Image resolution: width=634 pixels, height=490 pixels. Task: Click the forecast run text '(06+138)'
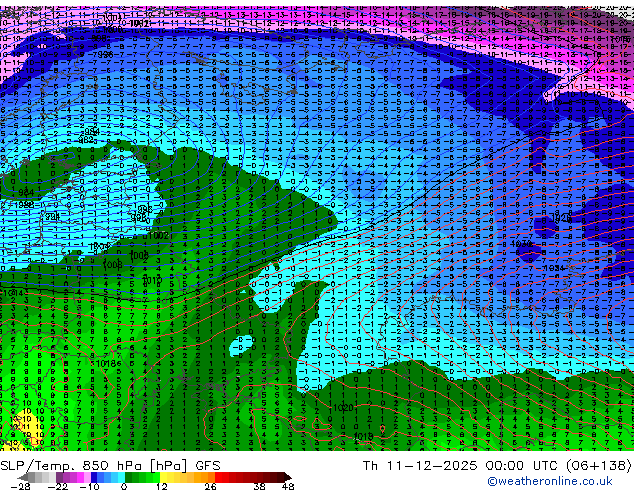(598, 465)
